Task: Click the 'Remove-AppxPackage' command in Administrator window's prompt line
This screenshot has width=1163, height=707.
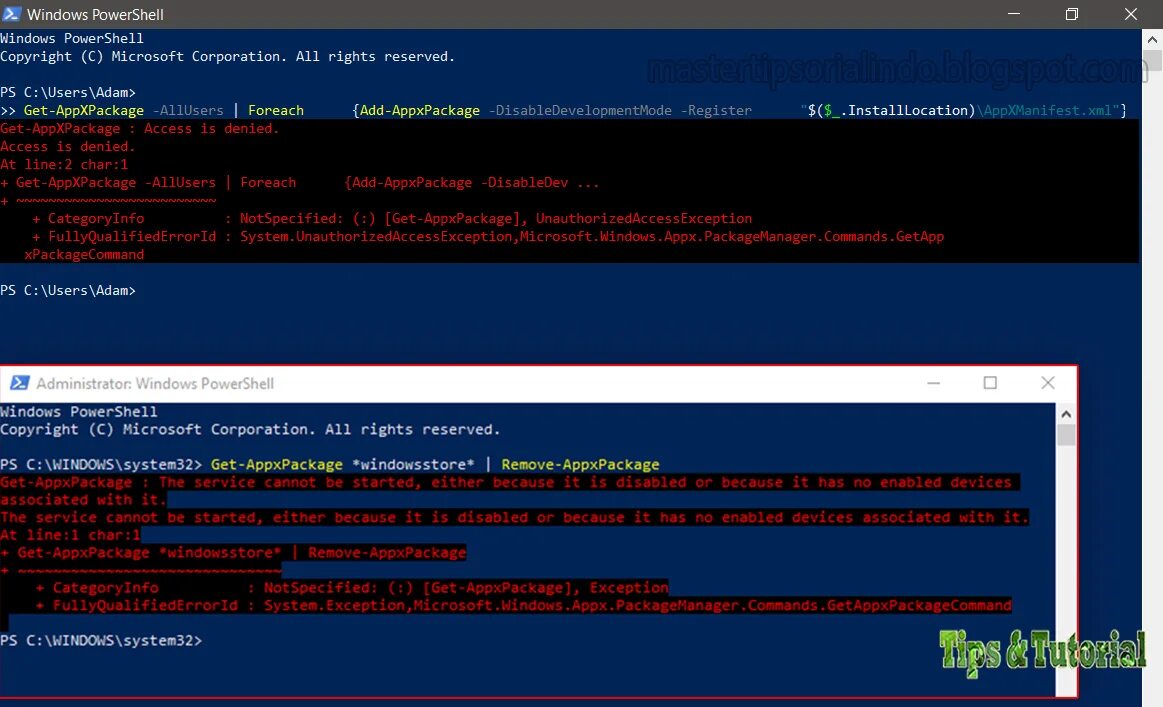Action: (x=580, y=464)
